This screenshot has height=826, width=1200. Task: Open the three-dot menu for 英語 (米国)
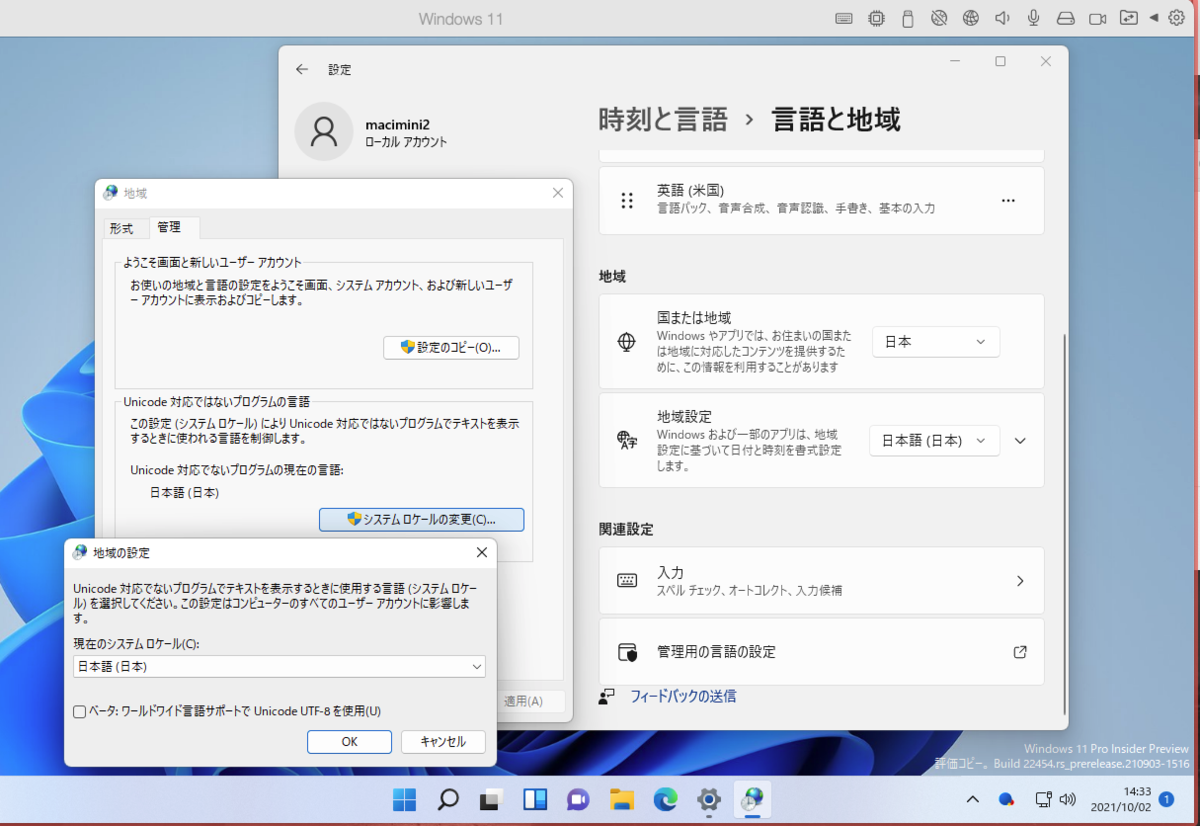tap(1008, 200)
